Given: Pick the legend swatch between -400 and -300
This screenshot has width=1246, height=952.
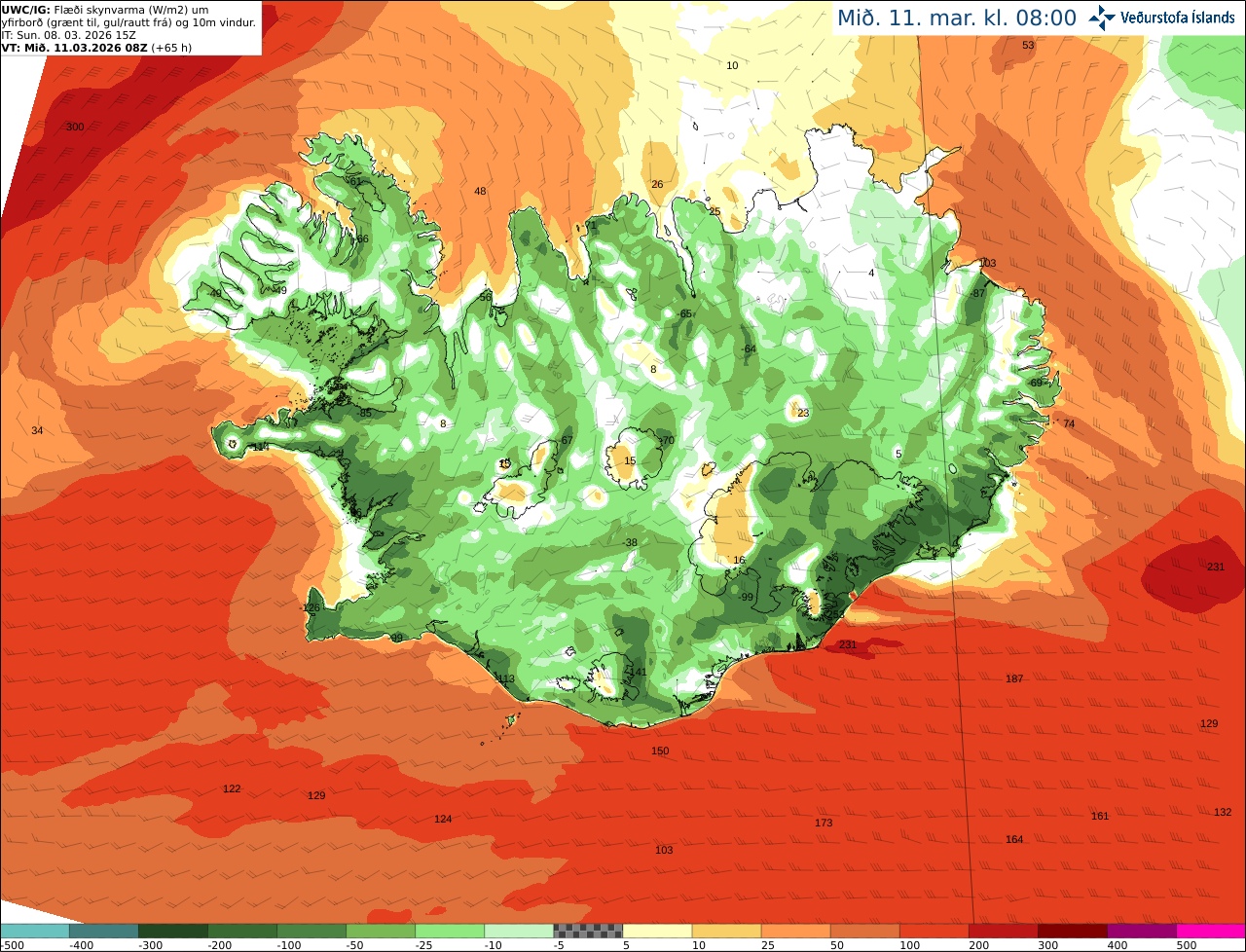Looking at the screenshot, I should (103, 932).
